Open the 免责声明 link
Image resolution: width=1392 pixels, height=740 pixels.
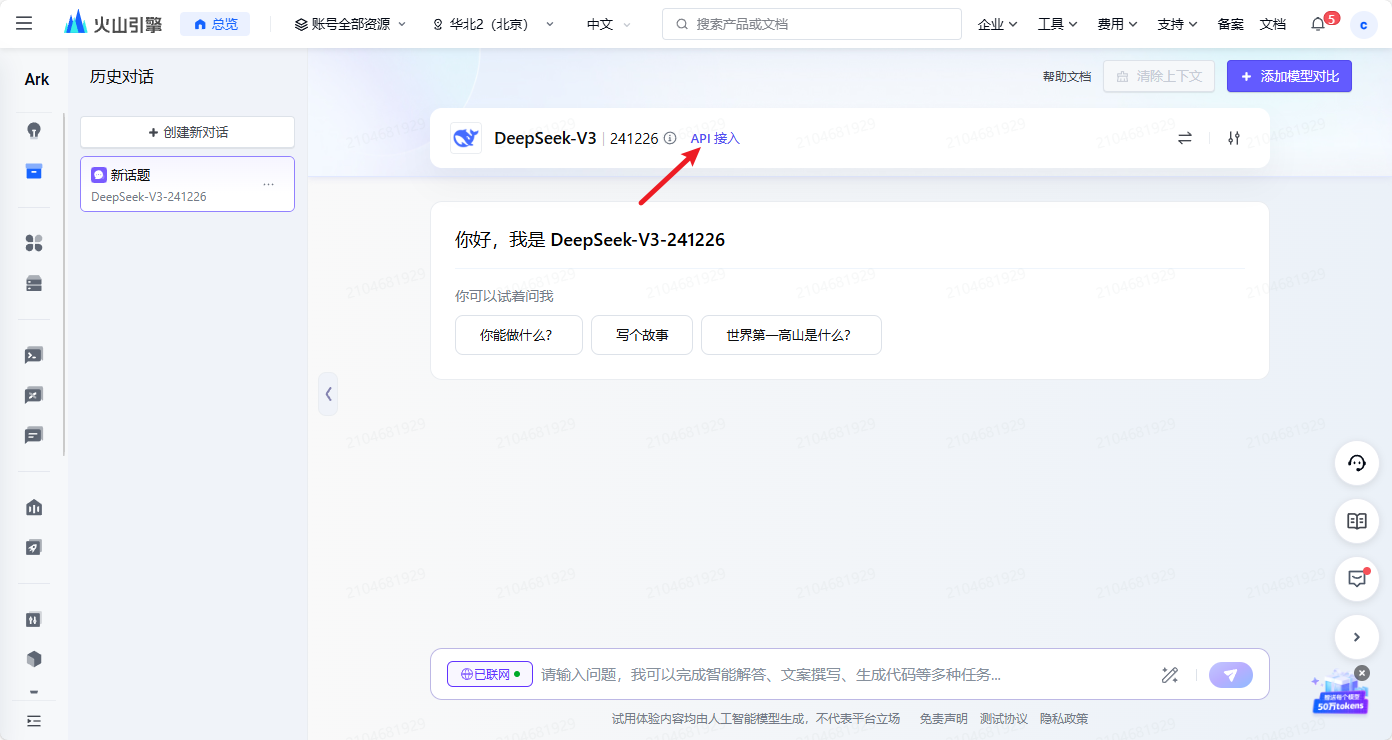pyautogui.click(x=943, y=718)
